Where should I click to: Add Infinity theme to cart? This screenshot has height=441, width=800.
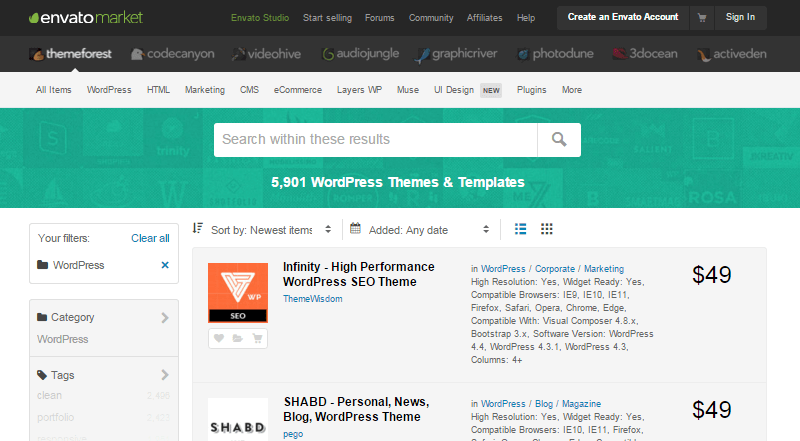pos(256,338)
